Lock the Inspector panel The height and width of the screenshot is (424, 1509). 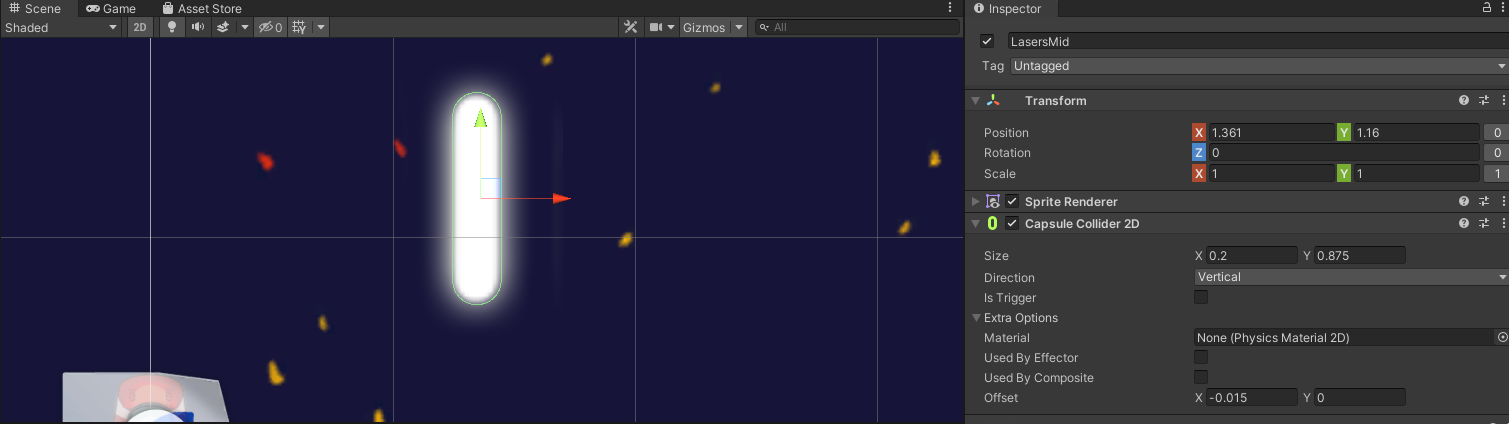click(x=1487, y=8)
